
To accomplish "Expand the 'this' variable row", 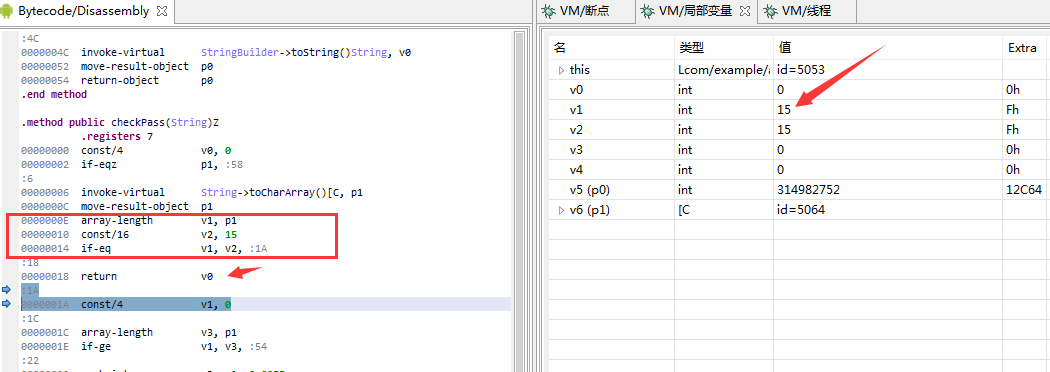I will 561,70.
